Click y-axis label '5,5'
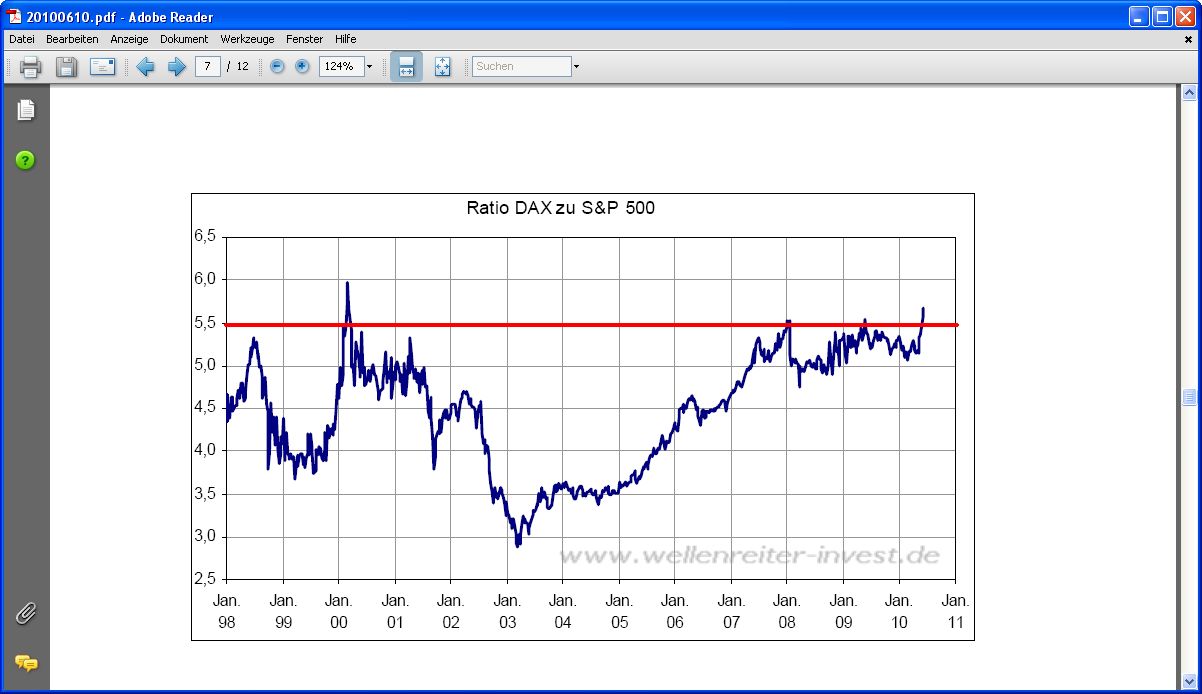 tap(205, 322)
